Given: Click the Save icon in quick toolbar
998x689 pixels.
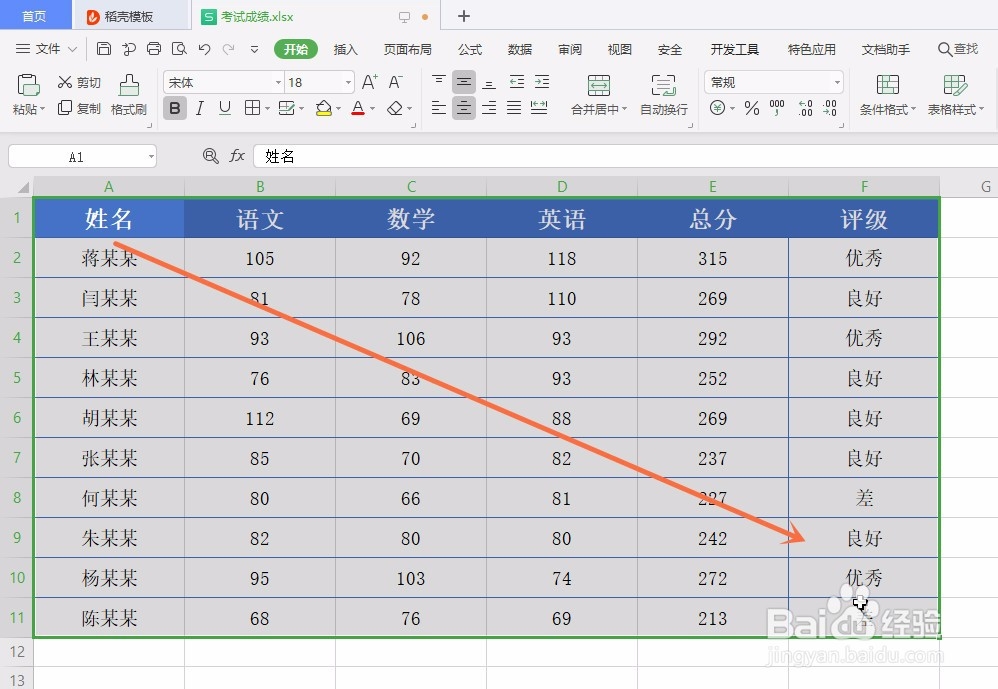Looking at the screenshot, I should tap(104, 49).
